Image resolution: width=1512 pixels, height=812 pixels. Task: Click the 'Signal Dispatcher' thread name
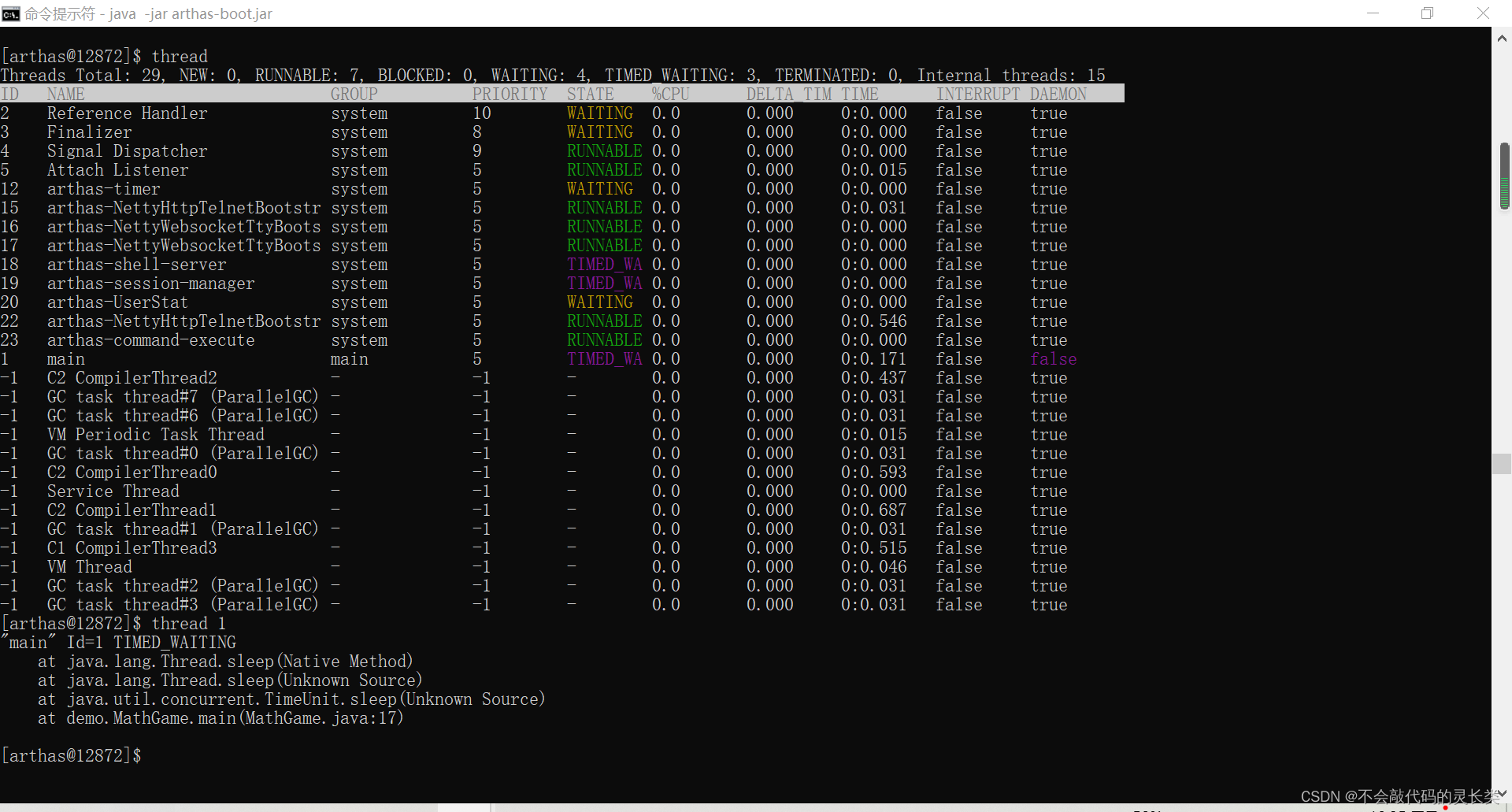(127, 151)
